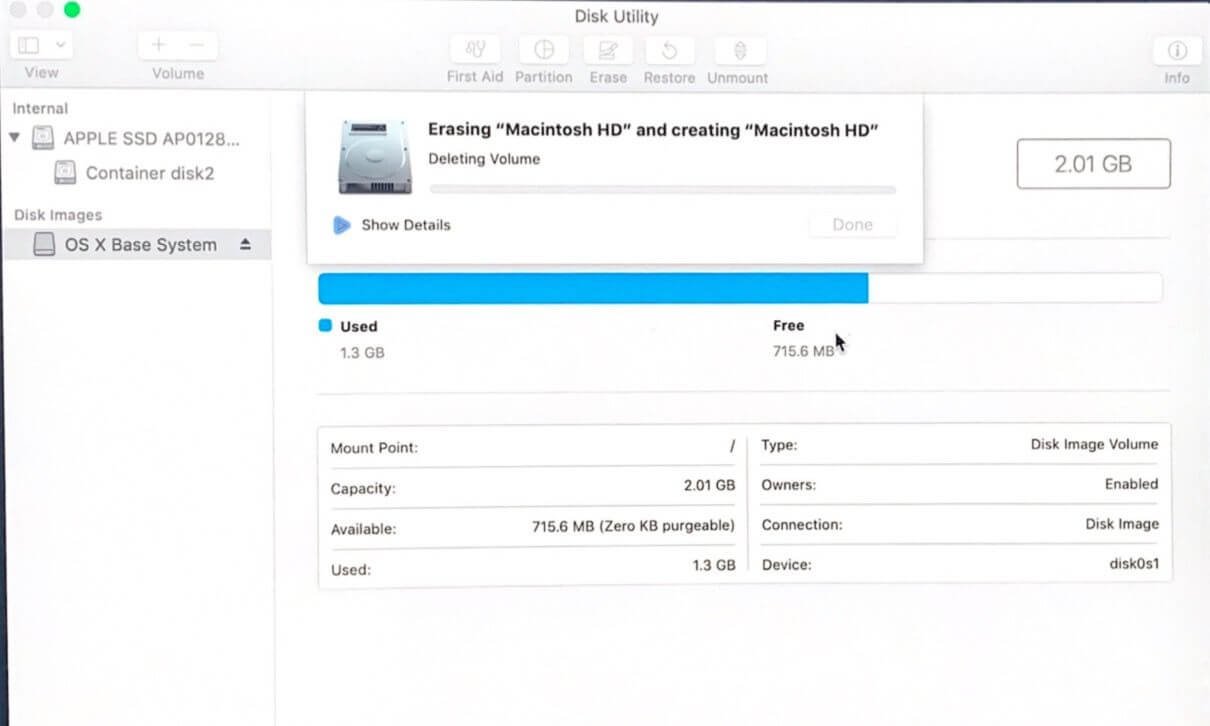Click the Partition toolbar icon
Screen dimensions: 1210x726
tap(544, 50)
